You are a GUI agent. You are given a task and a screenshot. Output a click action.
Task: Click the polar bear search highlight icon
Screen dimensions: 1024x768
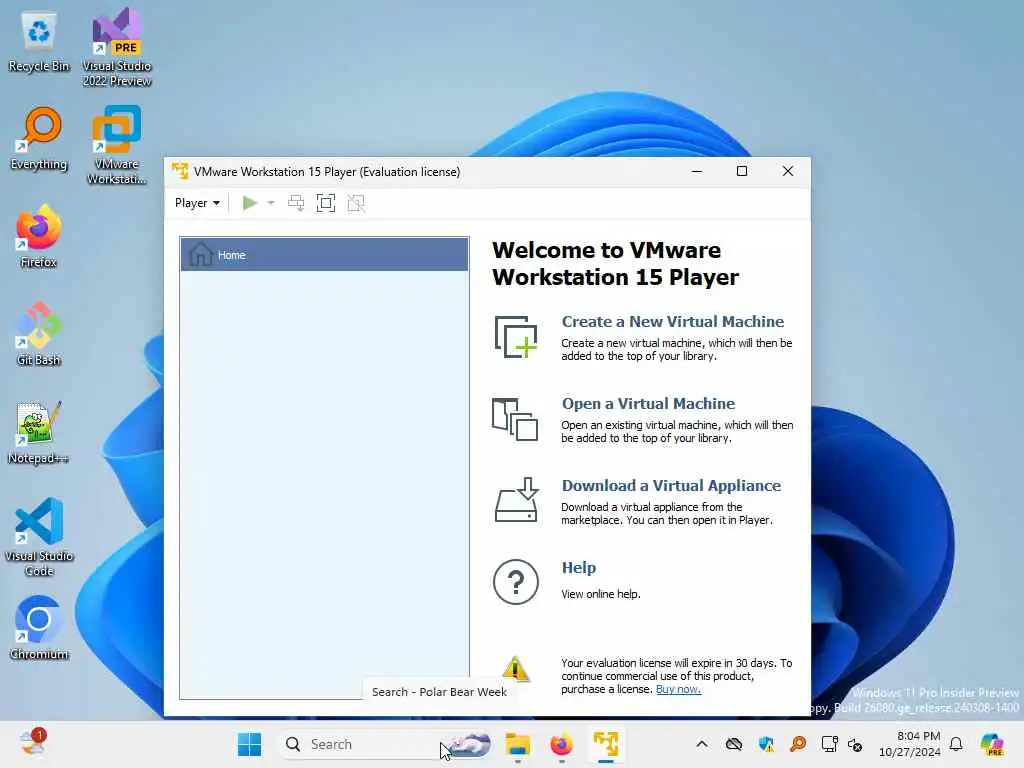[470, 744]
